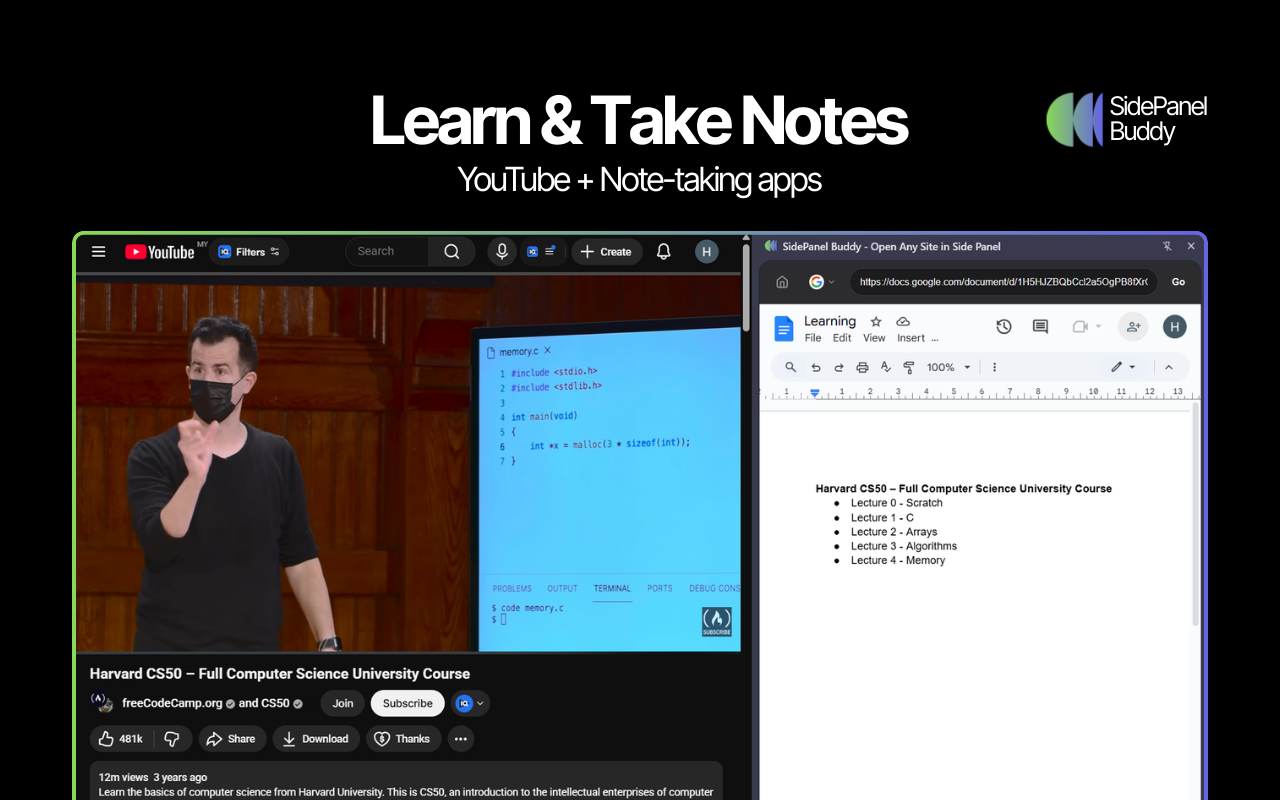The height and width of the screenshot is (800, 1280).
Task: Click the Docs document vertical scrollbar
Action: click(1195, 515)
